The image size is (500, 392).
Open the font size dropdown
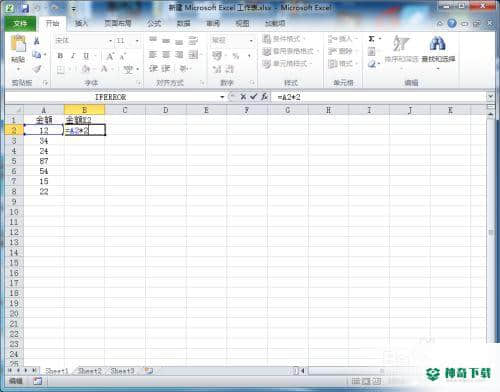[137, 41]
